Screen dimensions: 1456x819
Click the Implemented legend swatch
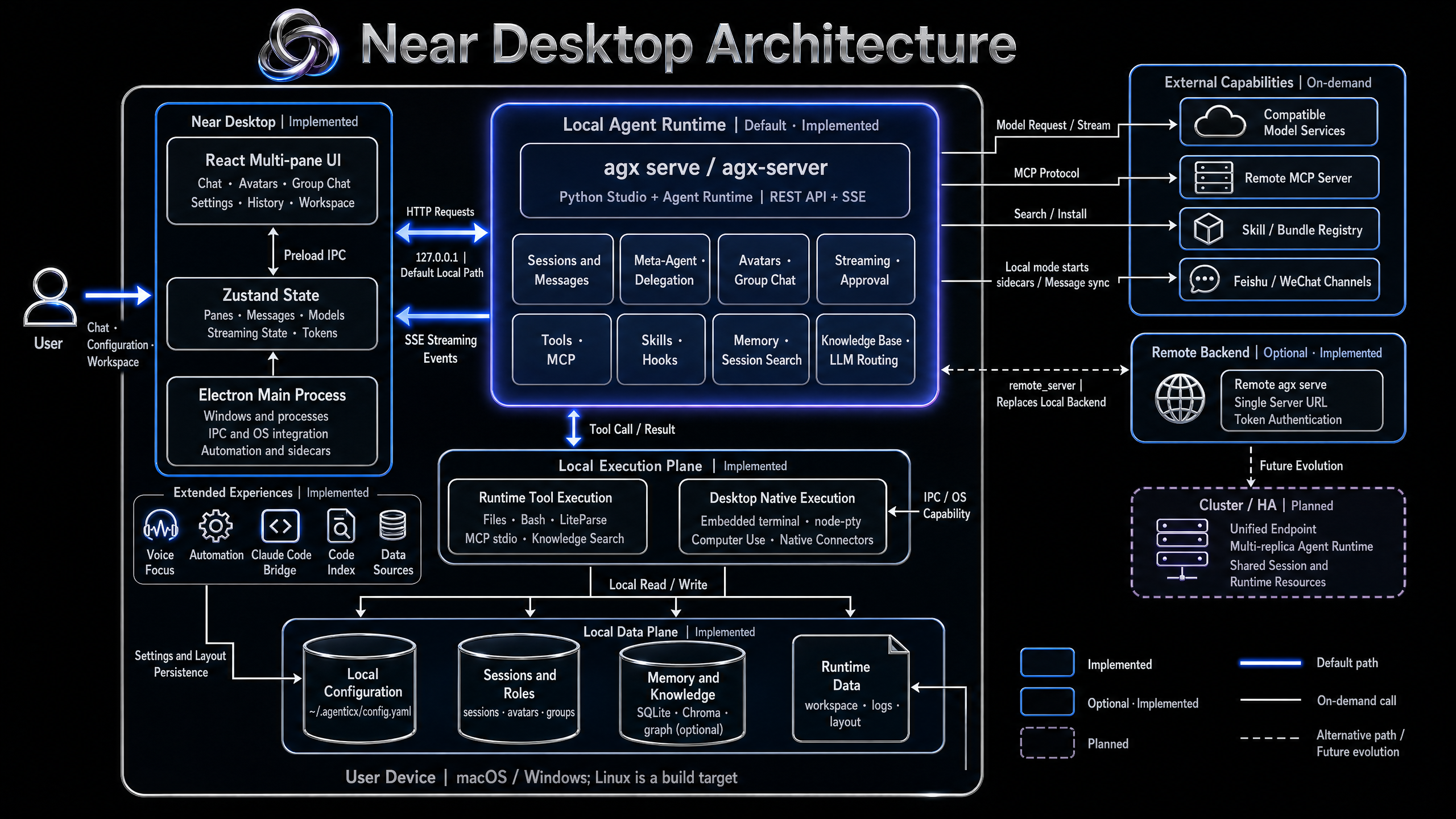[x=1047, y=663]
